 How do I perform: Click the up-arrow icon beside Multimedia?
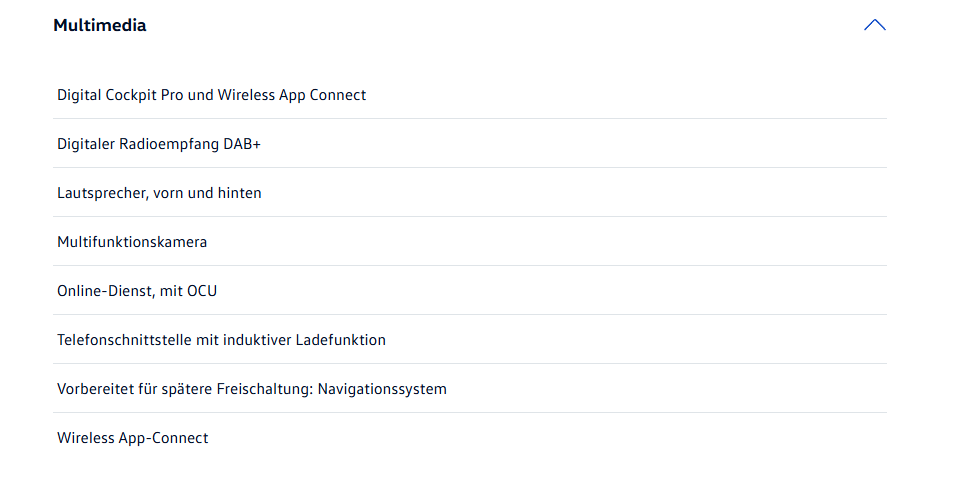[x=874, y=25]
